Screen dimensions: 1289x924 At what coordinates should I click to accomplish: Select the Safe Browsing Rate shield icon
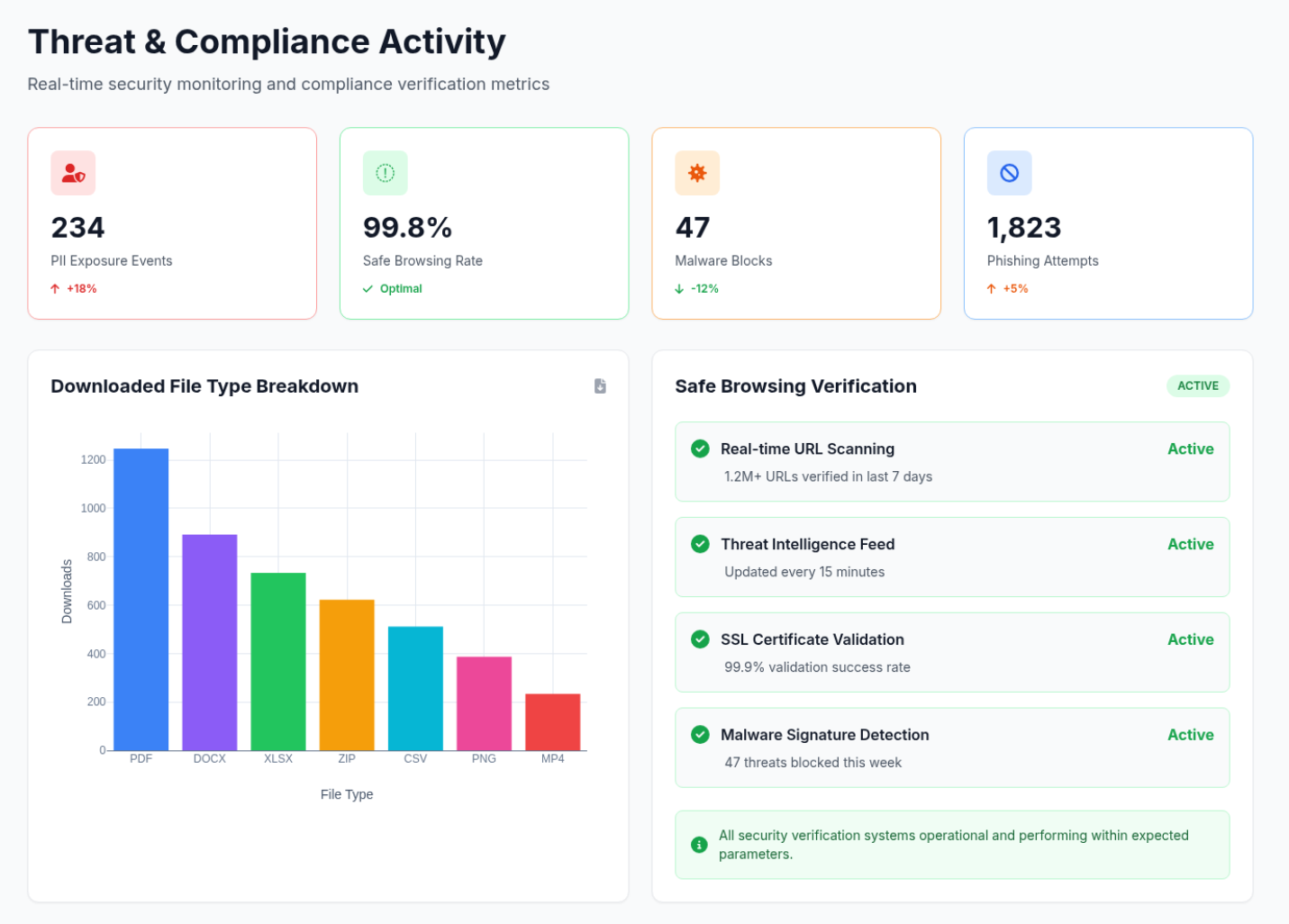pyautogui.click(x=385, y=173)
